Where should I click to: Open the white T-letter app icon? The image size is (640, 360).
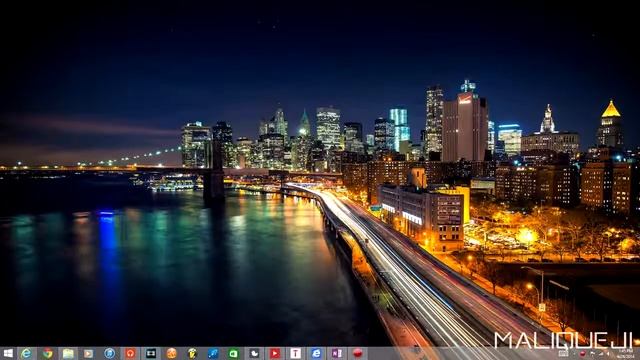click(296, 353)
